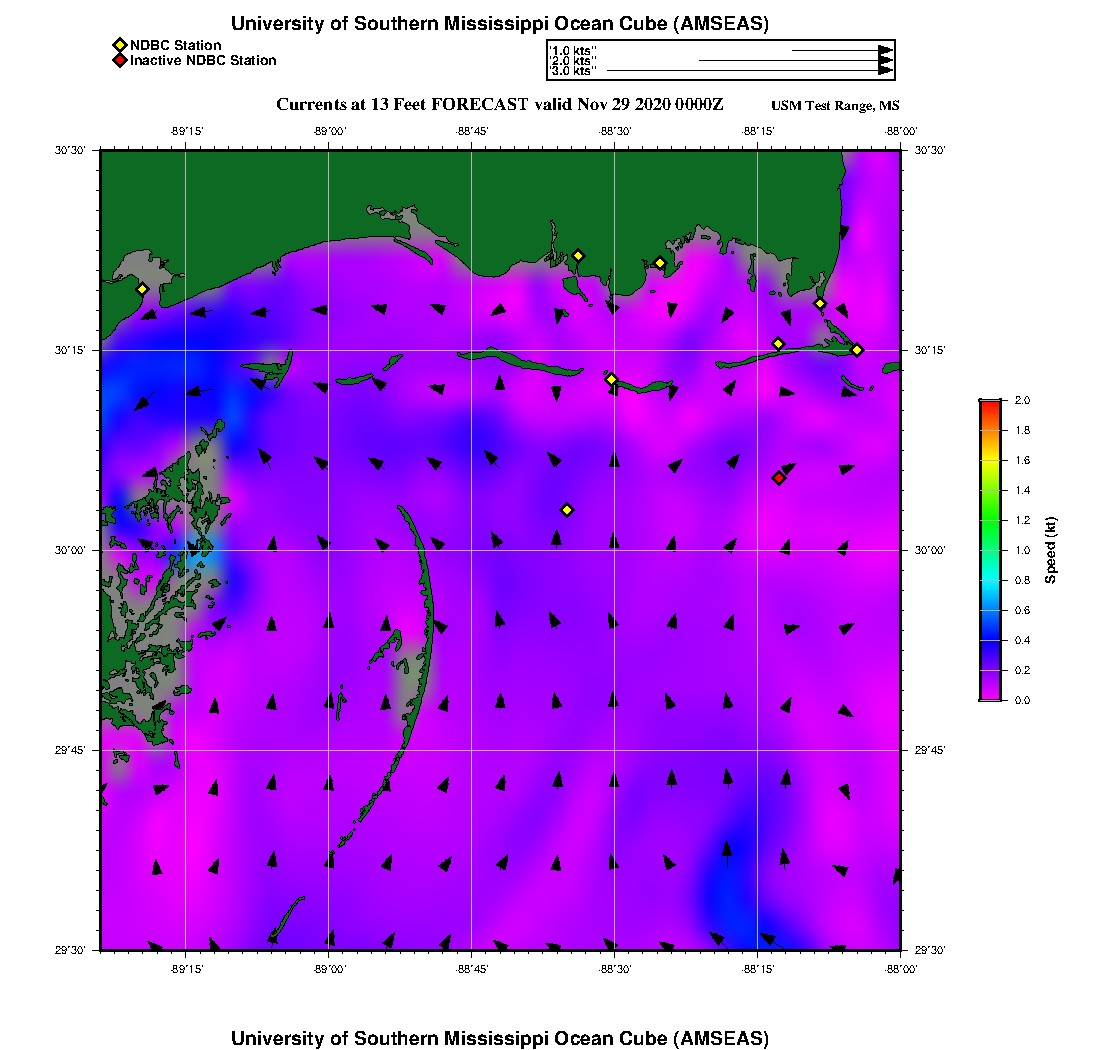Image resolution: width=1100 pixels, height=1050 pixels.
Task: Click yellow station marker on the 88°30' gridline
Action: pyautogui.click(x=612, y=379)
